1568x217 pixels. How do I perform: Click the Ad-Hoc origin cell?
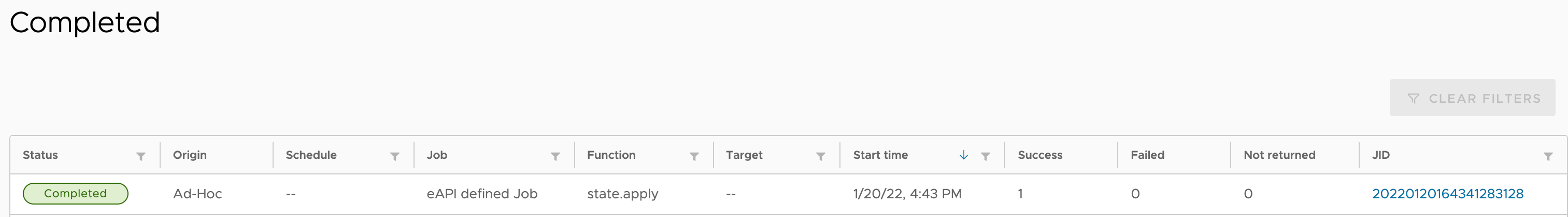click(197, 194)
